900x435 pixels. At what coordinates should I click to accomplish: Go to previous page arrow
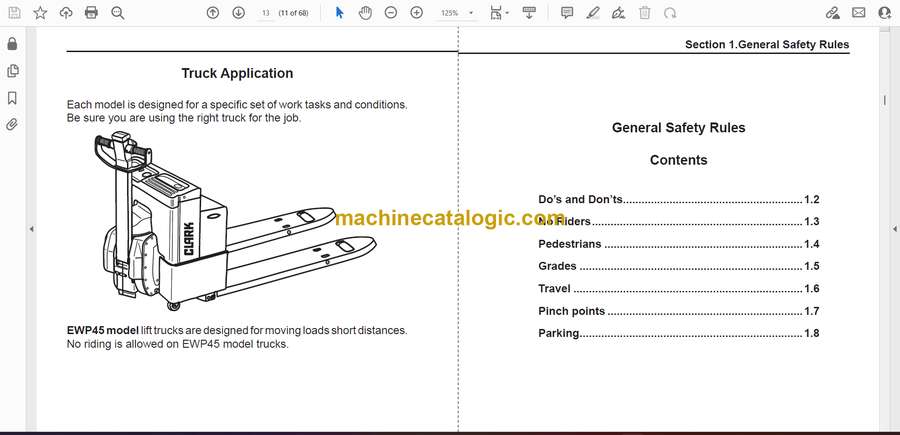click(x=213, y=13)
